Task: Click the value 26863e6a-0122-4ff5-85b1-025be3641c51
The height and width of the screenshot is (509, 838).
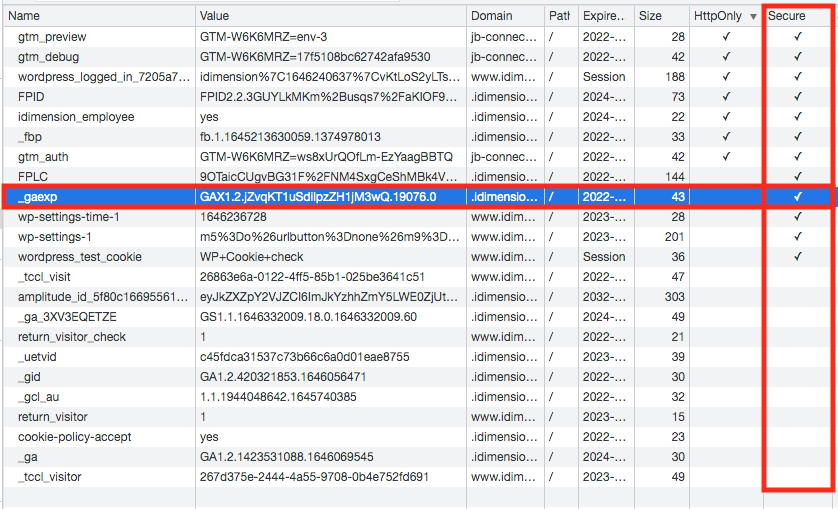Action: point(312,277)
